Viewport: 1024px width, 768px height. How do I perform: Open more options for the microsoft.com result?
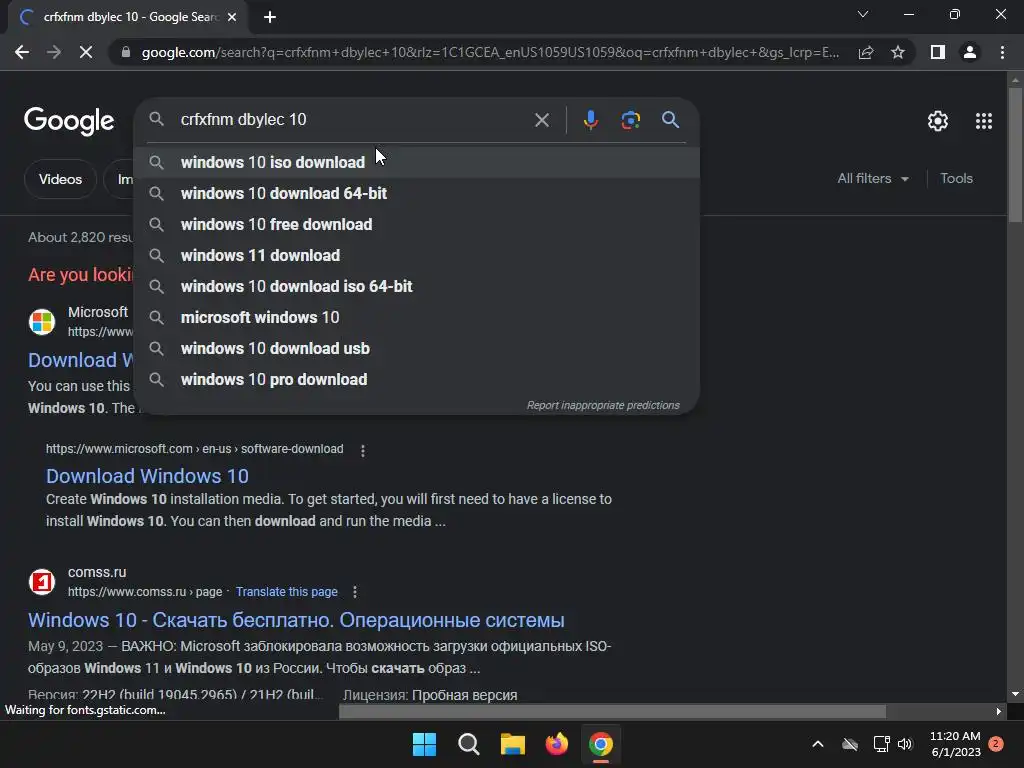[x=363, y=450]
